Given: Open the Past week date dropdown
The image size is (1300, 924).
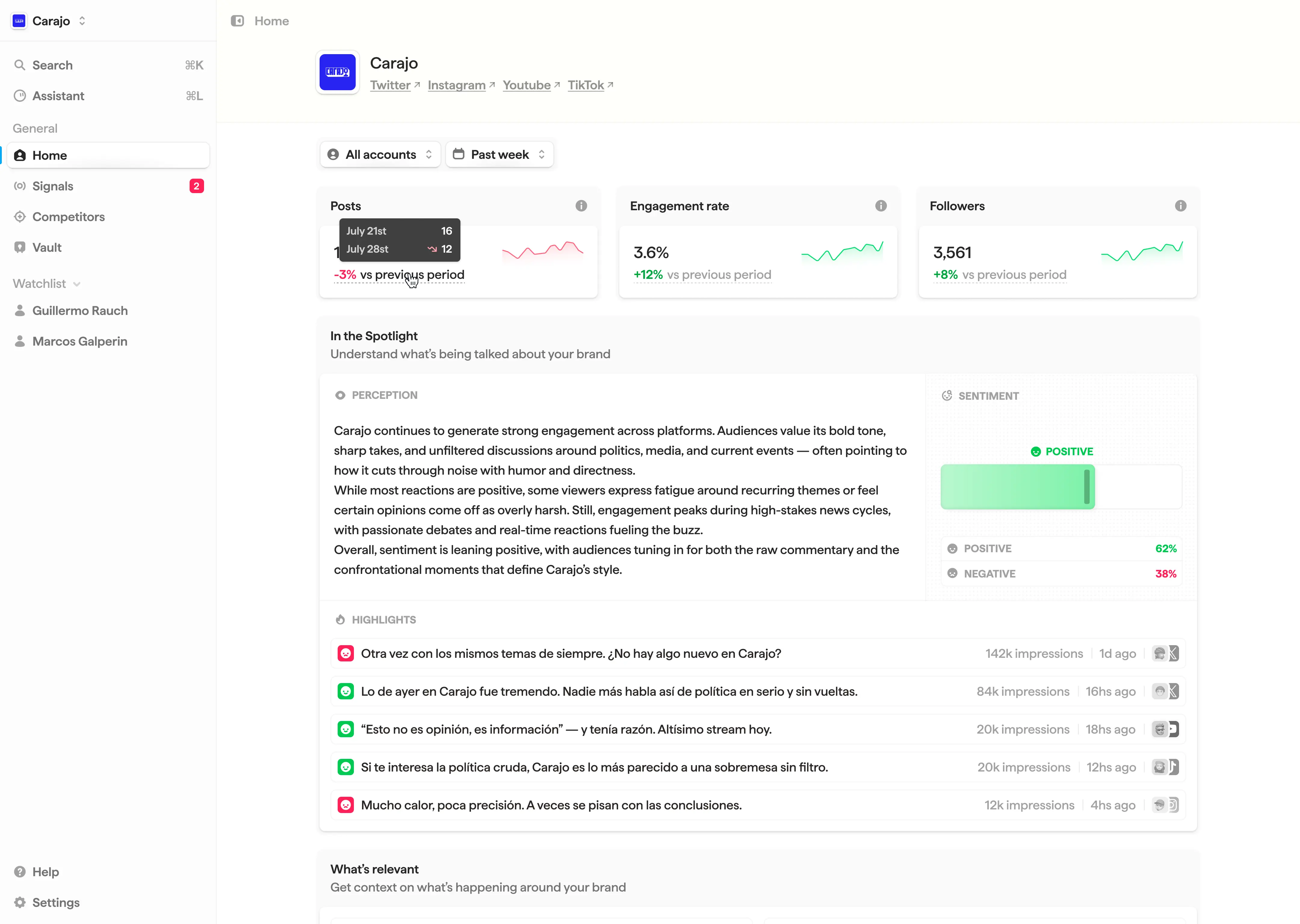Looking at the screenshot, I should click(x=499, y=155).
